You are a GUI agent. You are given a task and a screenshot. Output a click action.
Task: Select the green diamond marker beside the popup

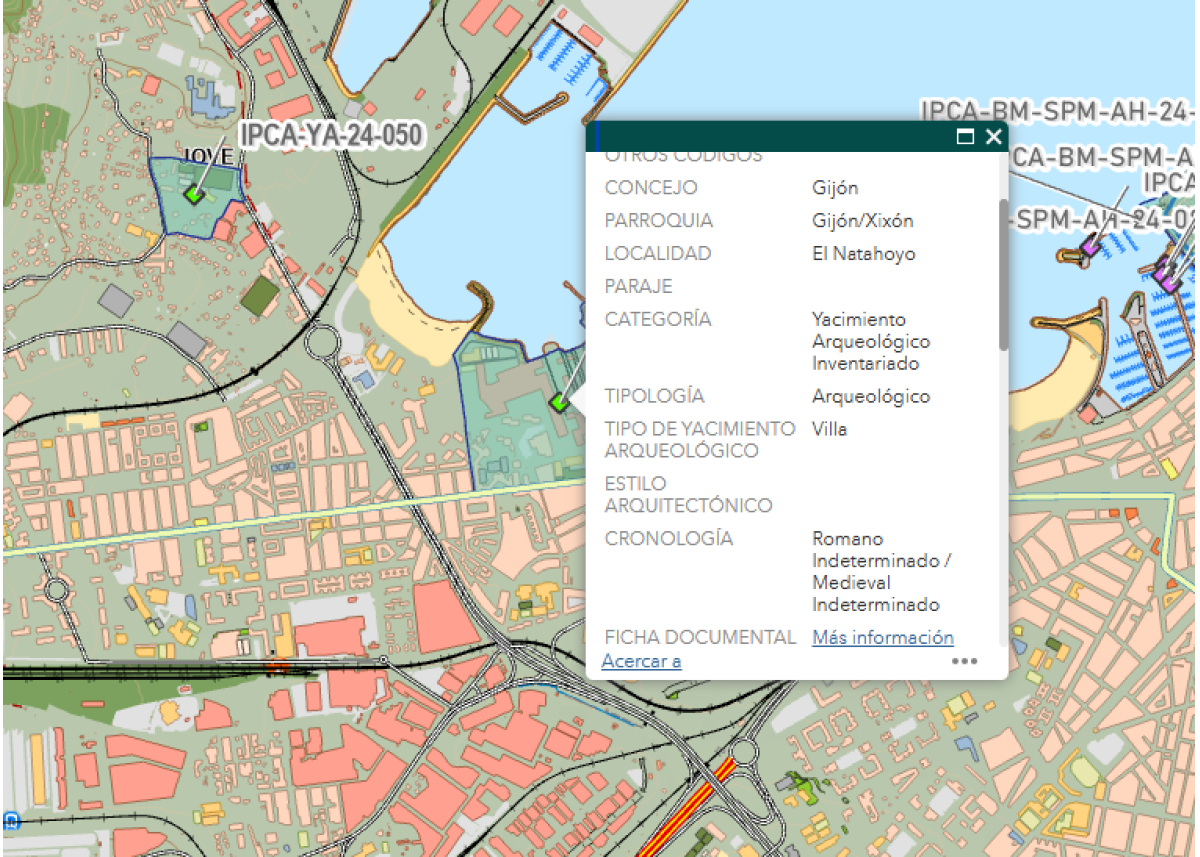click(x=559, y=402)
